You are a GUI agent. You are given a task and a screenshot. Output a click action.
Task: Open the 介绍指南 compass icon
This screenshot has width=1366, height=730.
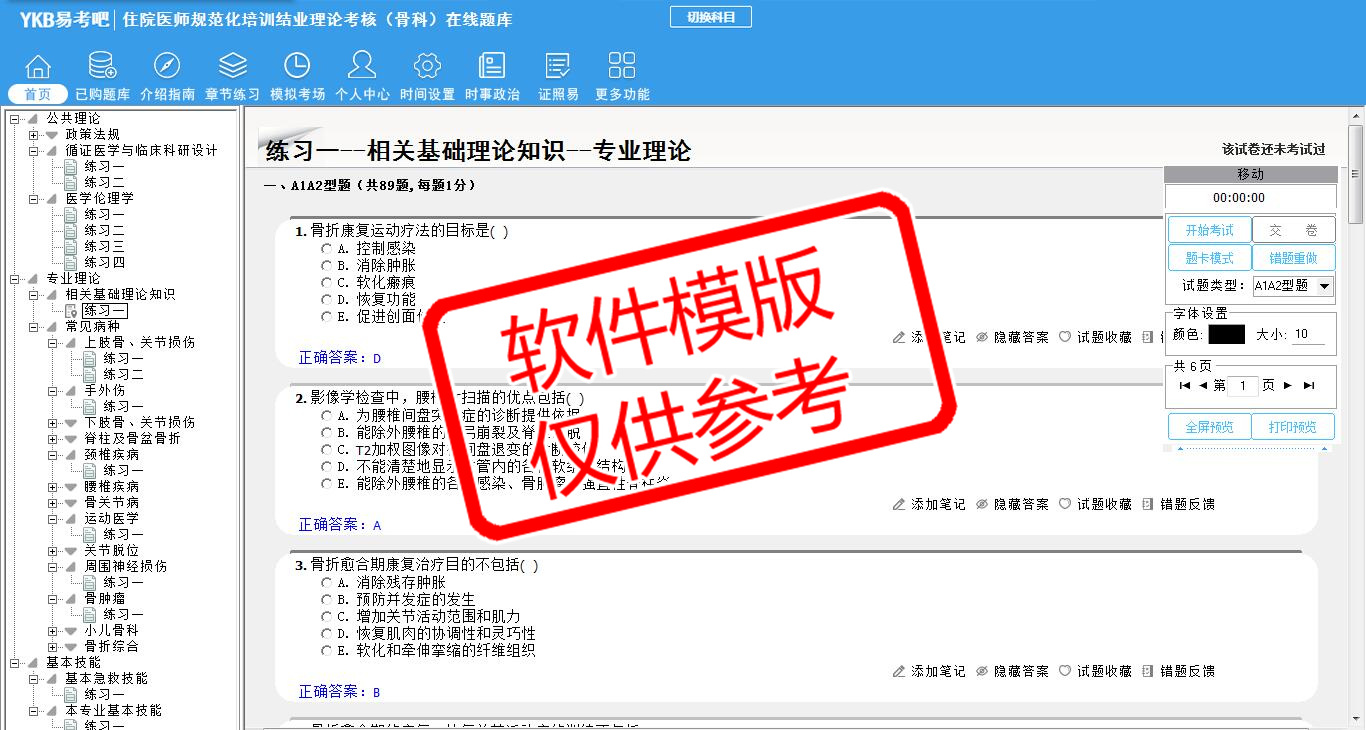coord(167,66)
